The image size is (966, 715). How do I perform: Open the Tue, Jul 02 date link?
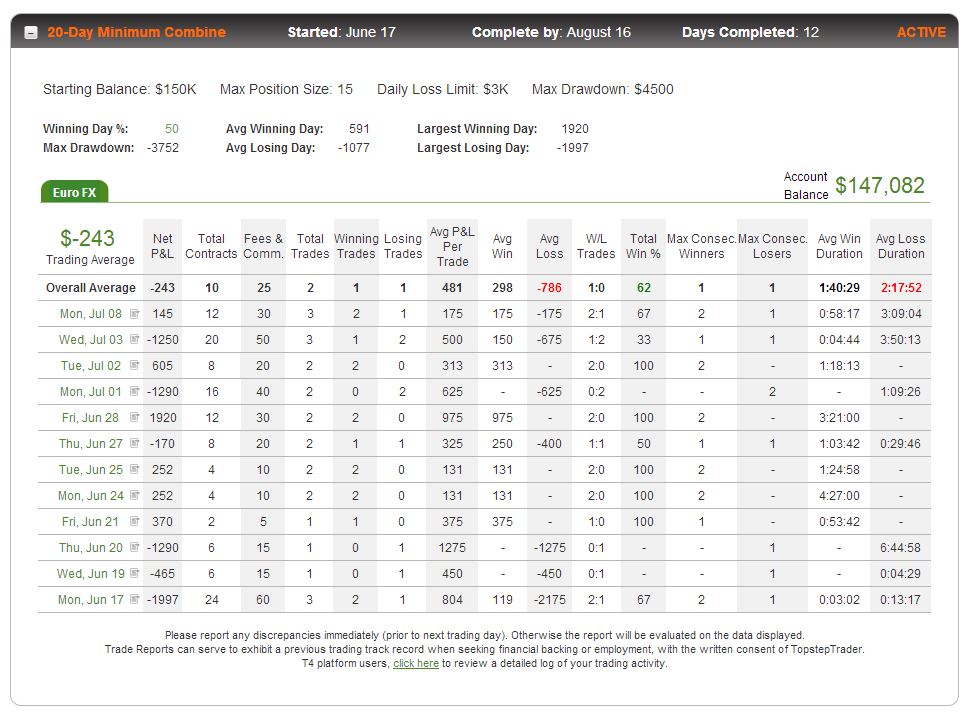point(91,365)
